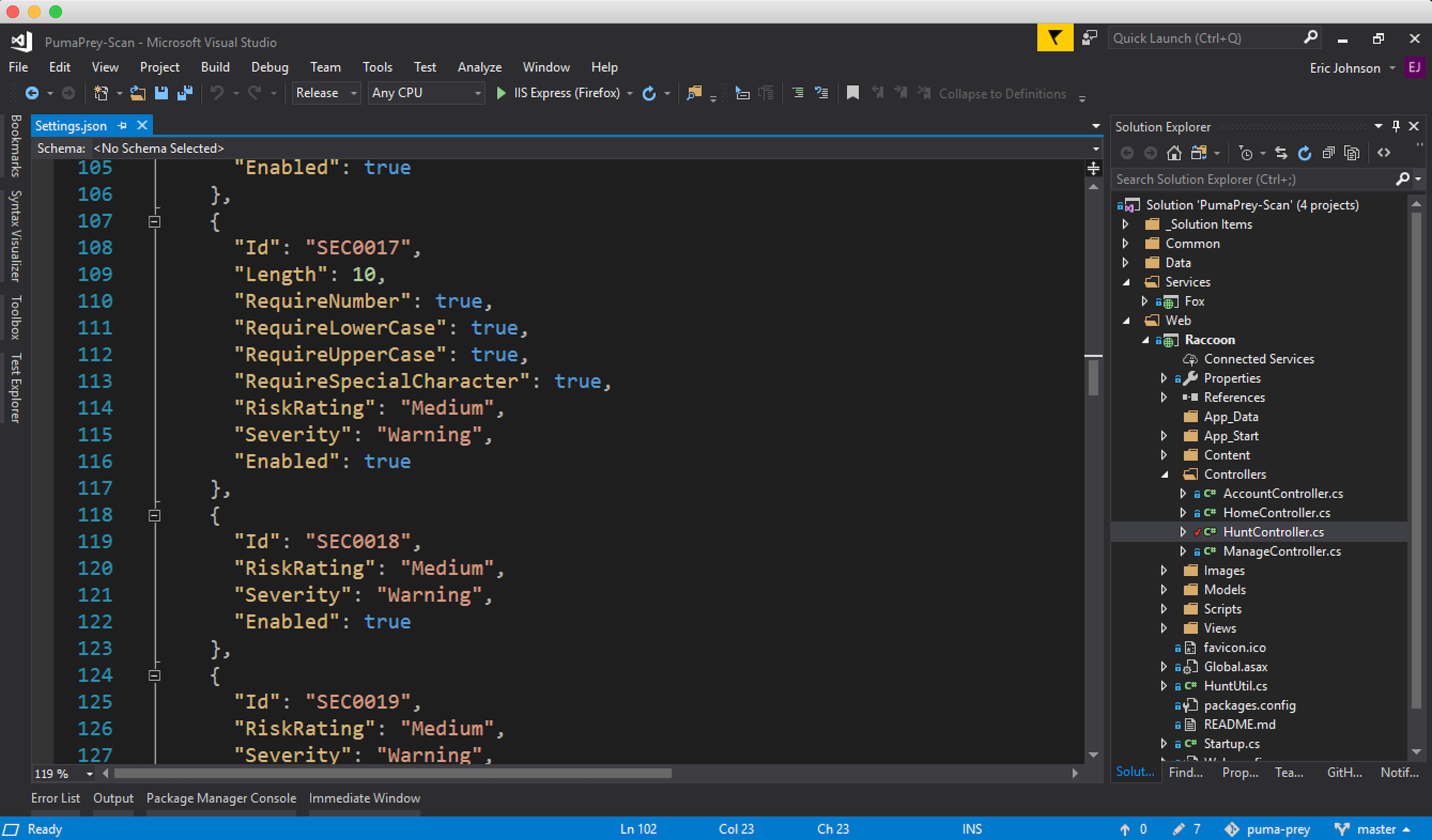Click the Solution Explorer Home icon
The width and height of the screenshot is (1432, 840).
click(x=1173, y=153)
